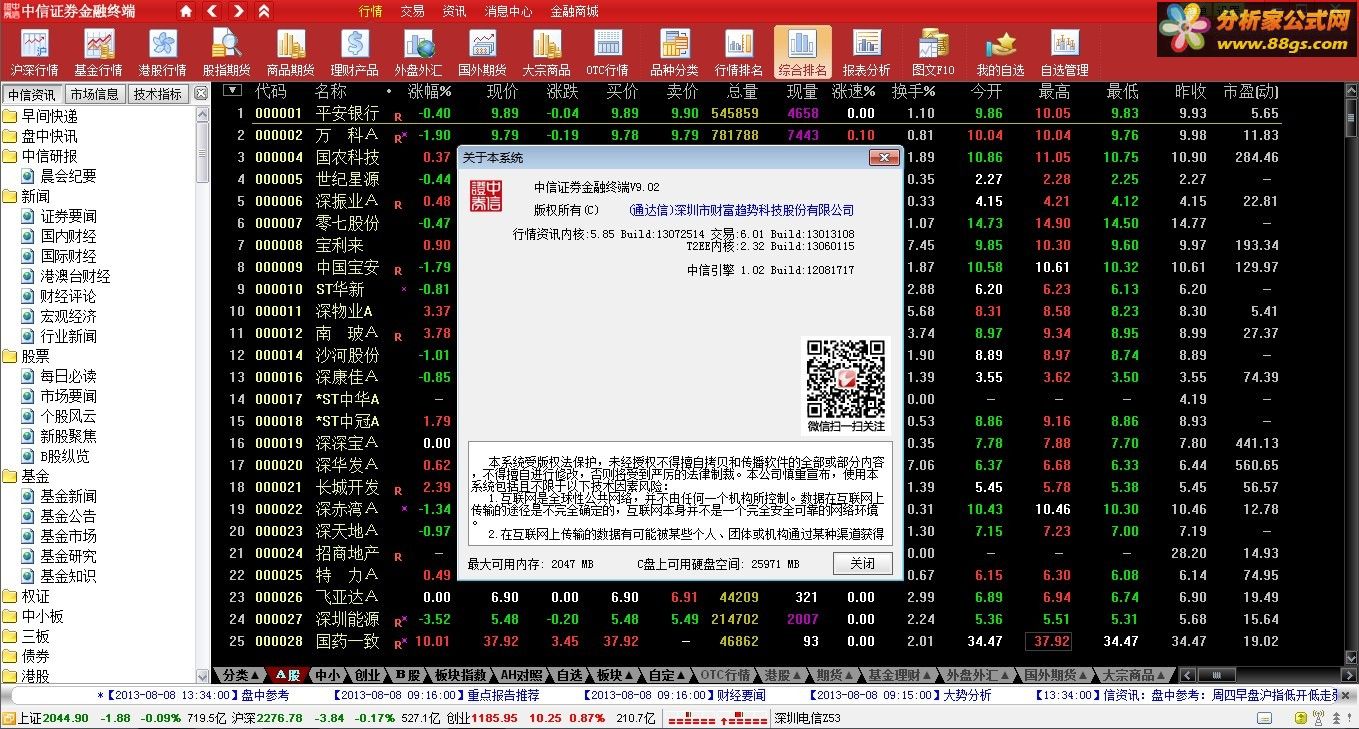
Task: Sort the table by 涨幅% column header
Action: pyautogui.click(x=430, y=91)
